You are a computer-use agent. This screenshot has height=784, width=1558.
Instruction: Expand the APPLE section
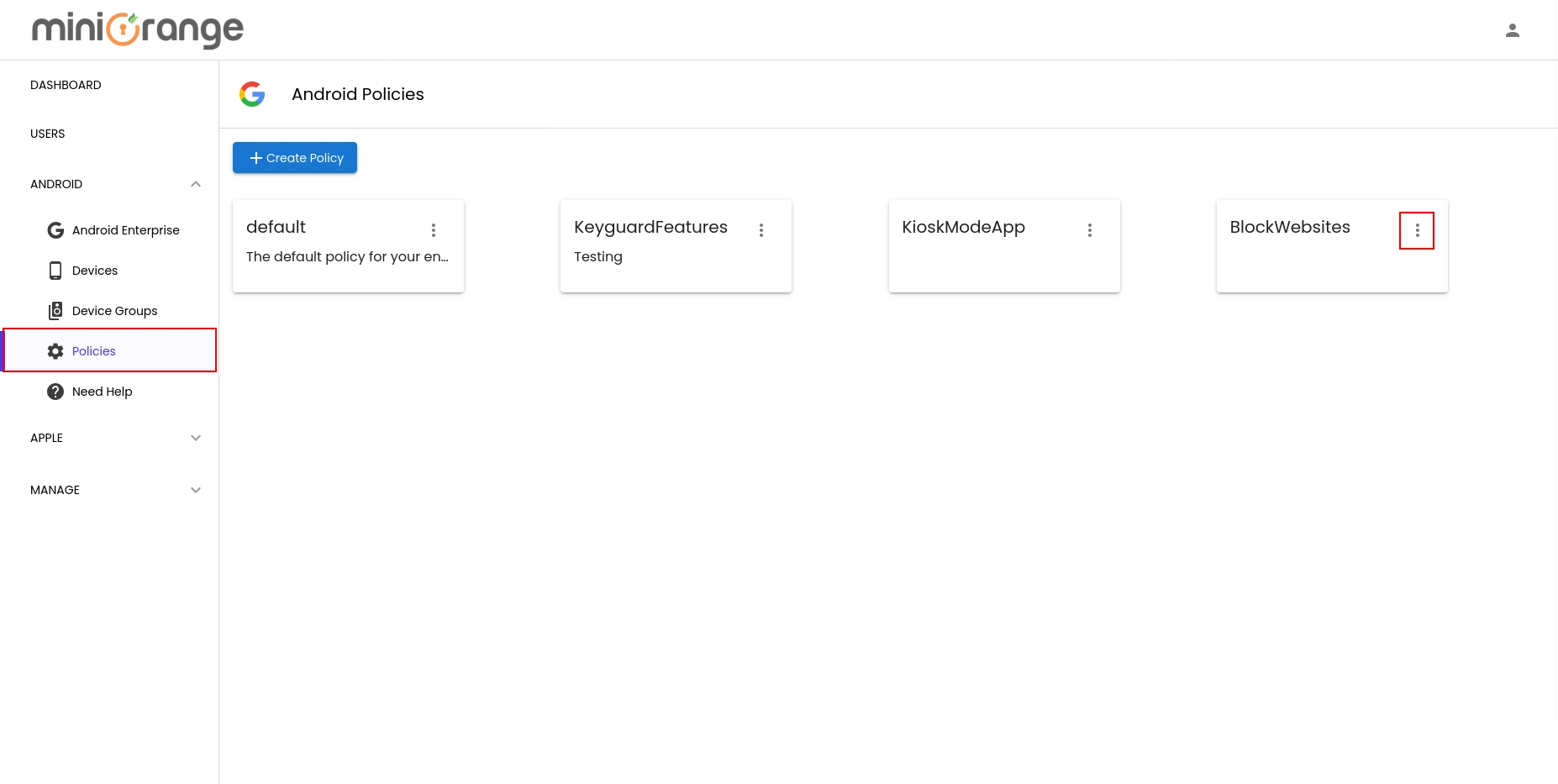pos(195,438)
